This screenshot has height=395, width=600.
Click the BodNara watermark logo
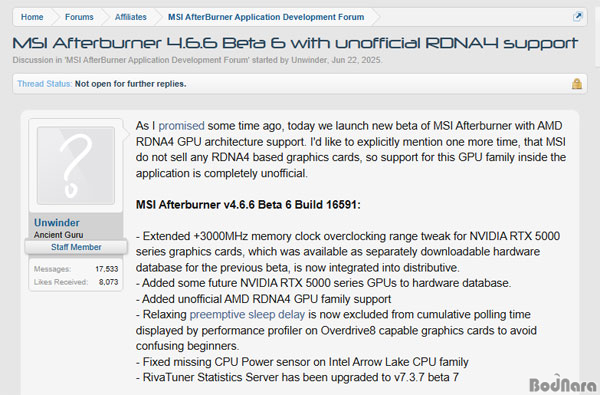pos(563,384)
